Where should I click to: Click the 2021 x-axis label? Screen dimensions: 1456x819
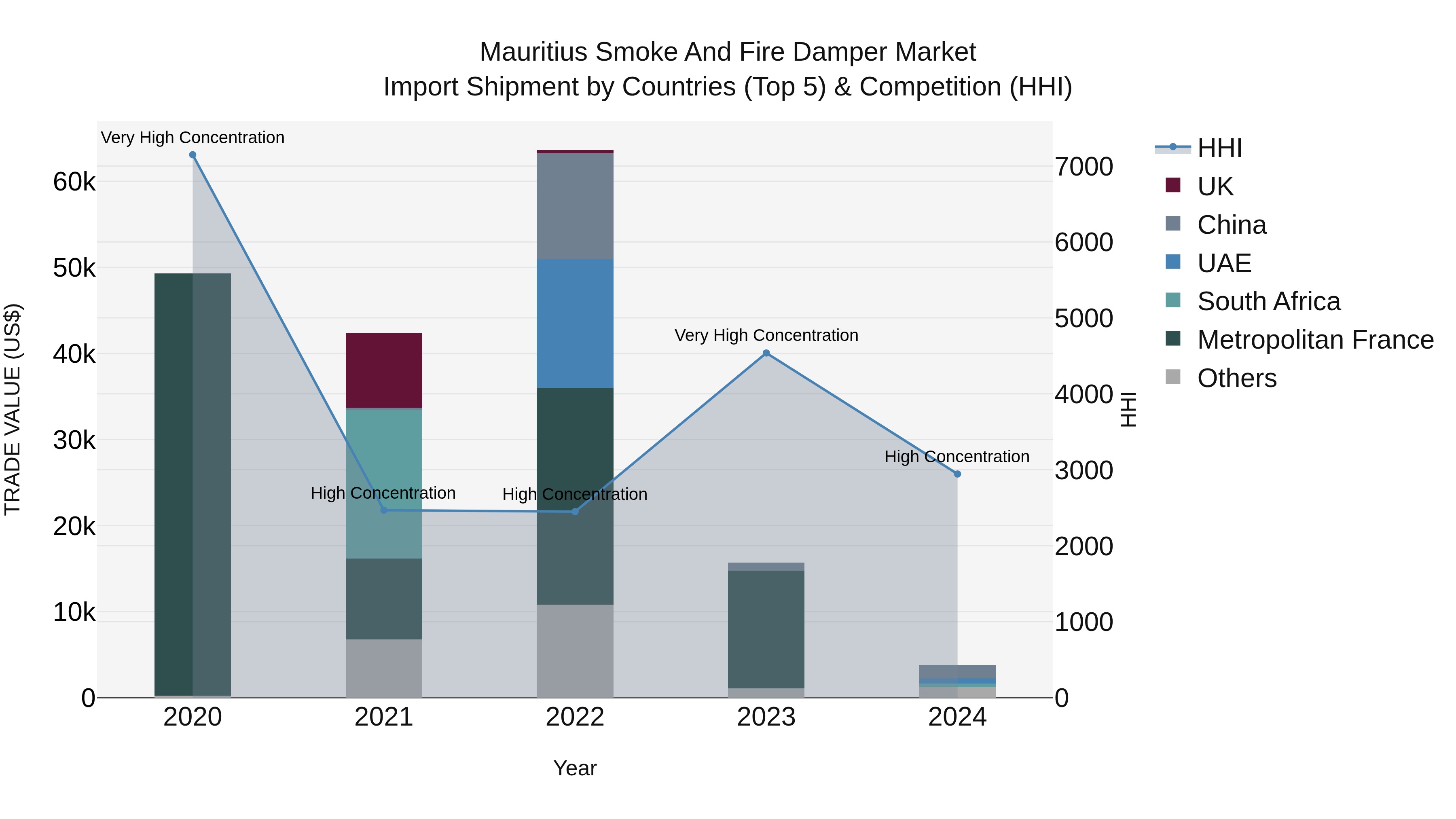coord(384,717)
